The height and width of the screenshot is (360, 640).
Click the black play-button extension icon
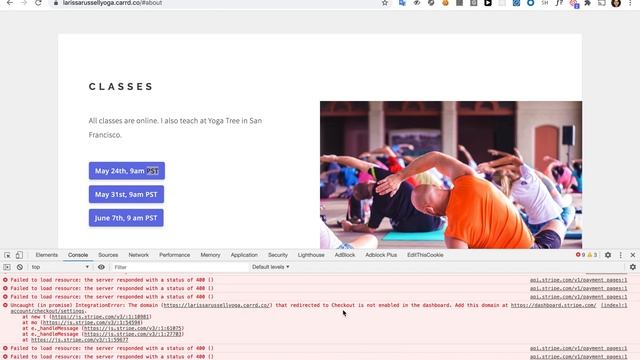tap(488, 3)
